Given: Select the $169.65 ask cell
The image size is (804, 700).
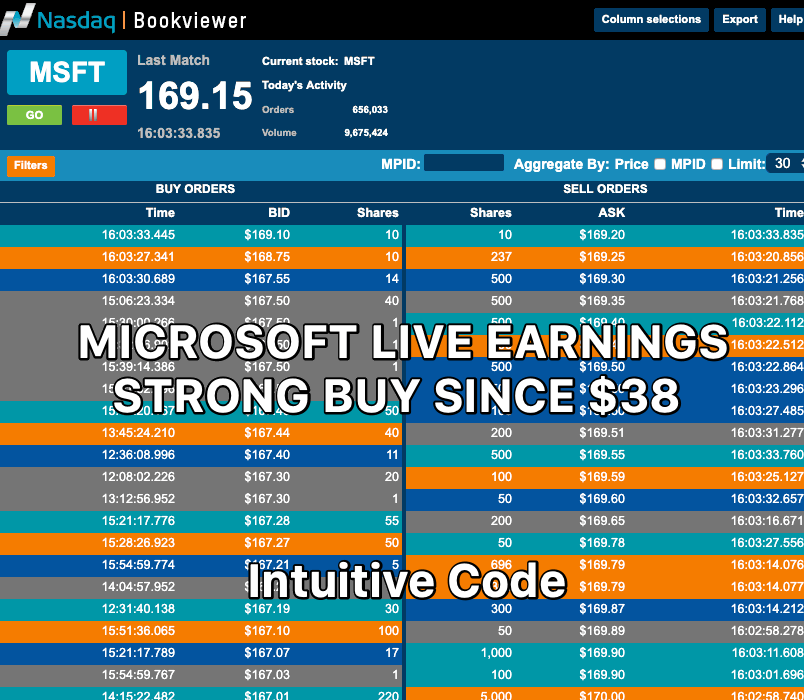Looking at the screenshot, I should (602, 521).
